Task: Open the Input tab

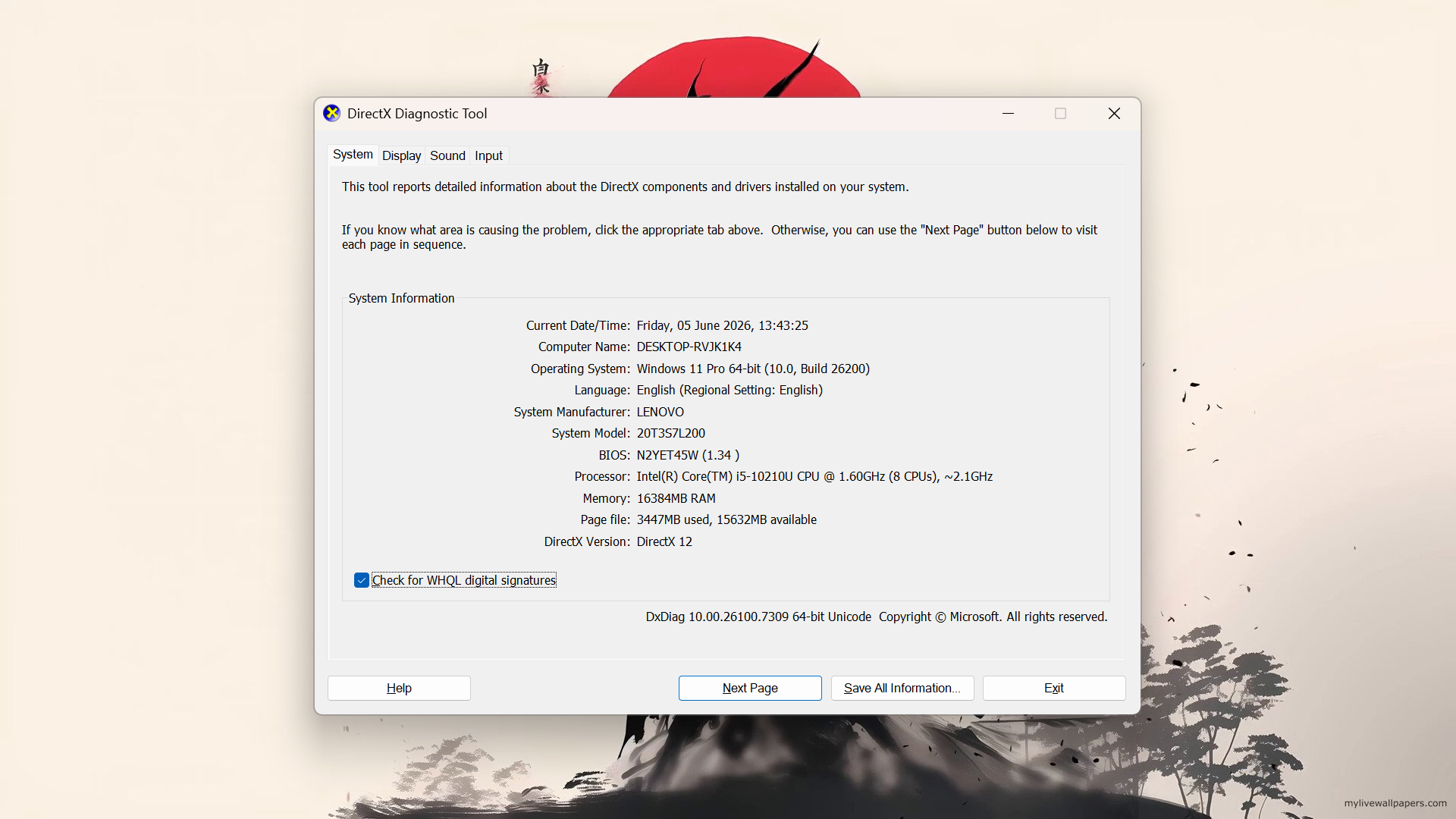Action: coord(488,155)
